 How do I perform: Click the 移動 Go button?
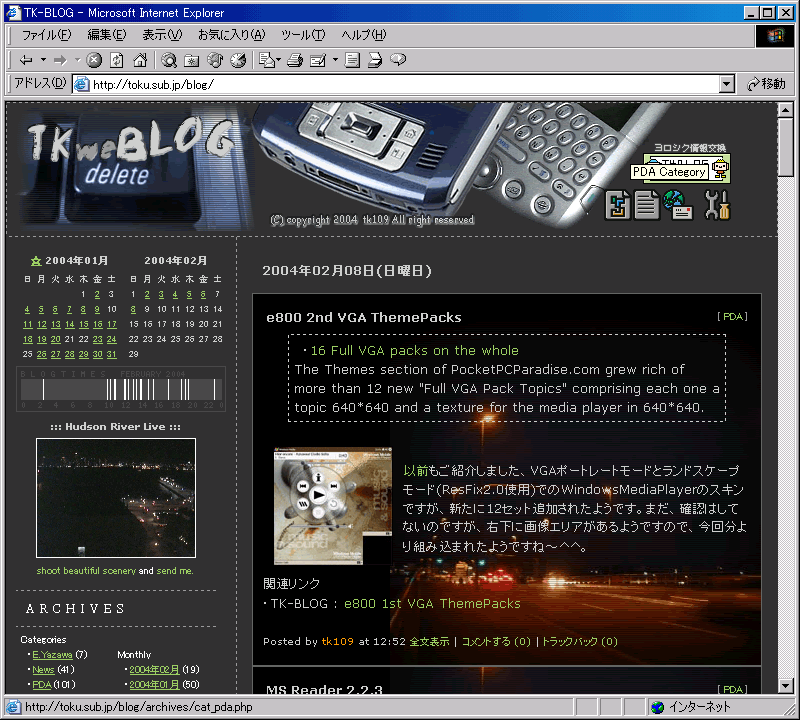coord(766,84)
